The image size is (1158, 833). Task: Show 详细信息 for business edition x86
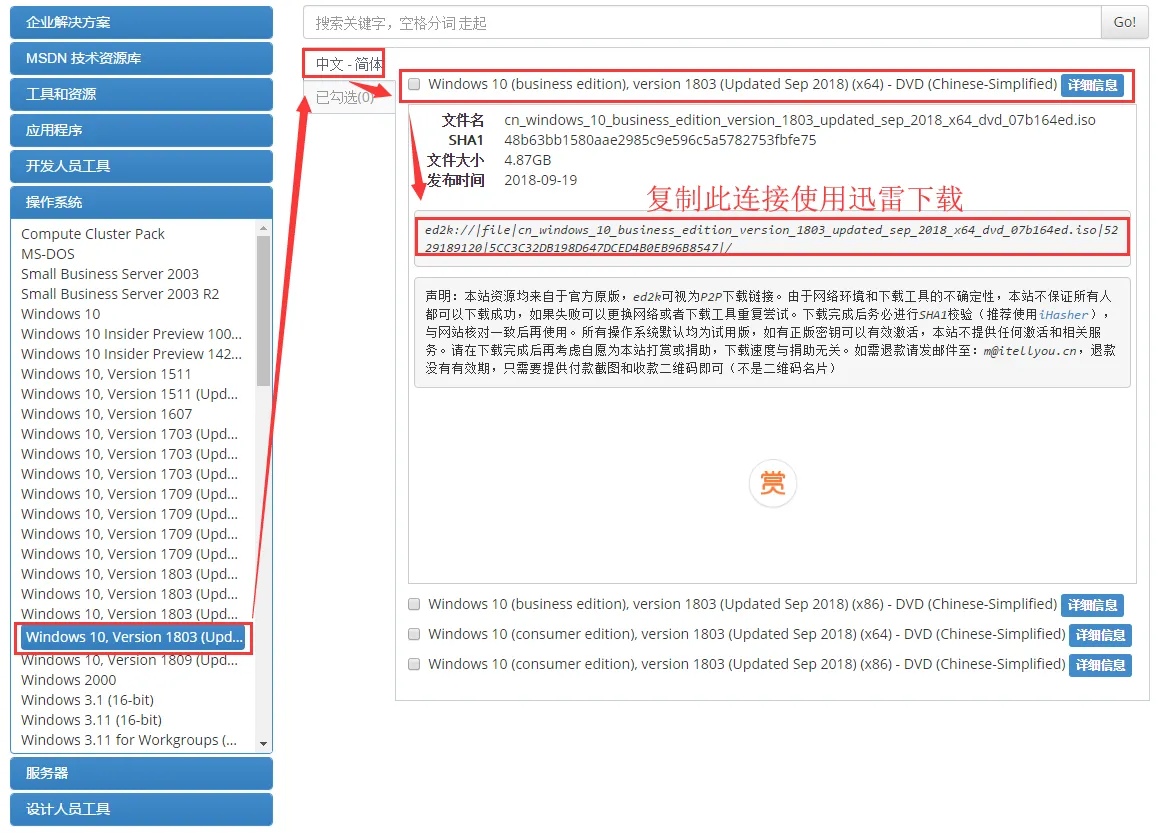1092,605
